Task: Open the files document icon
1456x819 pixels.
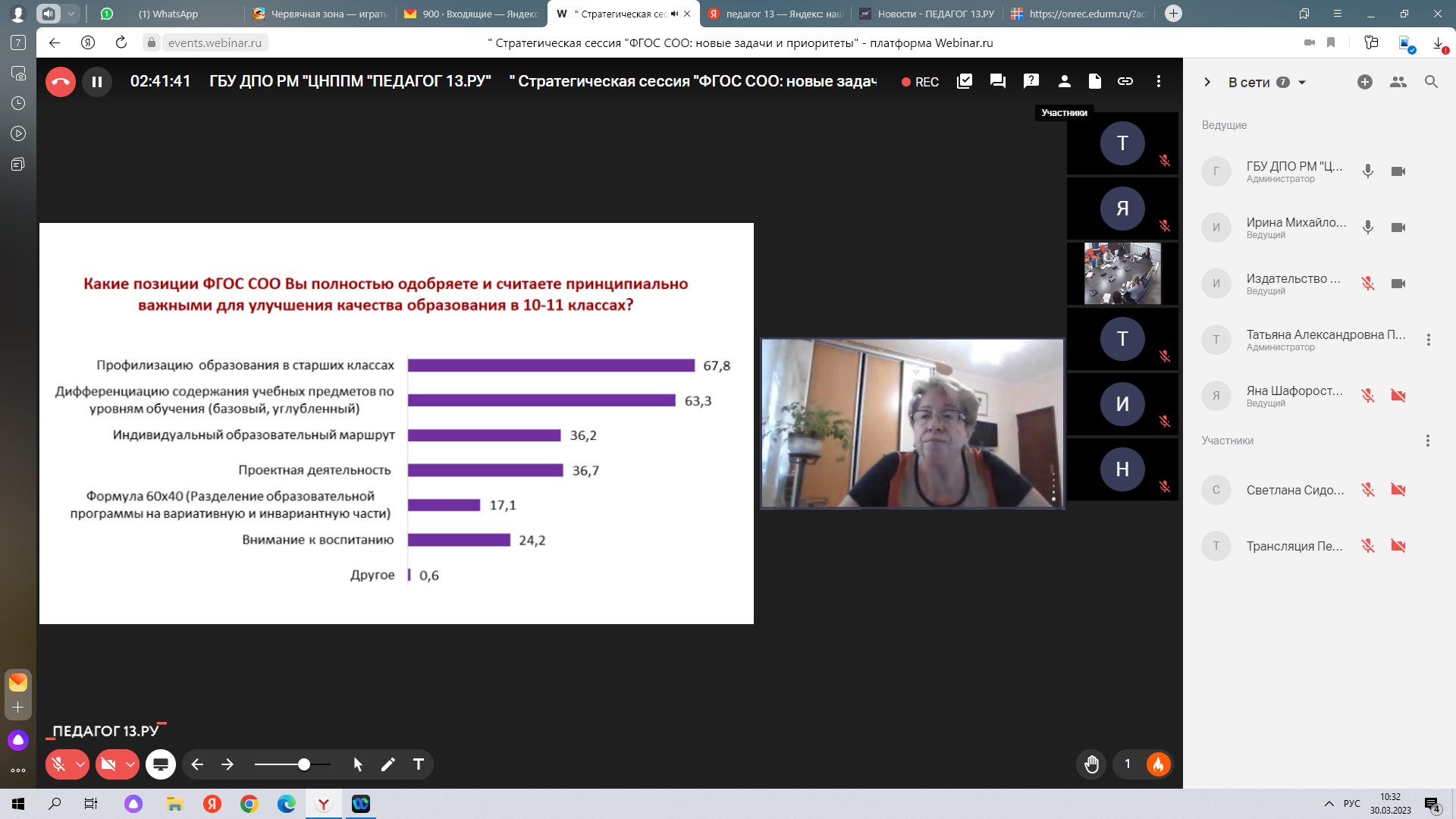Action: (x=1094, y=81)
